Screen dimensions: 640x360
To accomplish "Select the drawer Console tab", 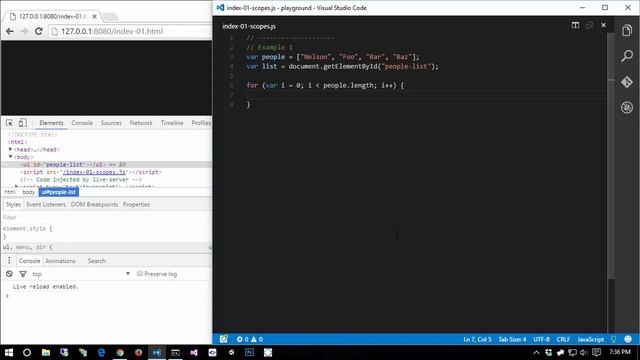I will [x=29, y=261].
